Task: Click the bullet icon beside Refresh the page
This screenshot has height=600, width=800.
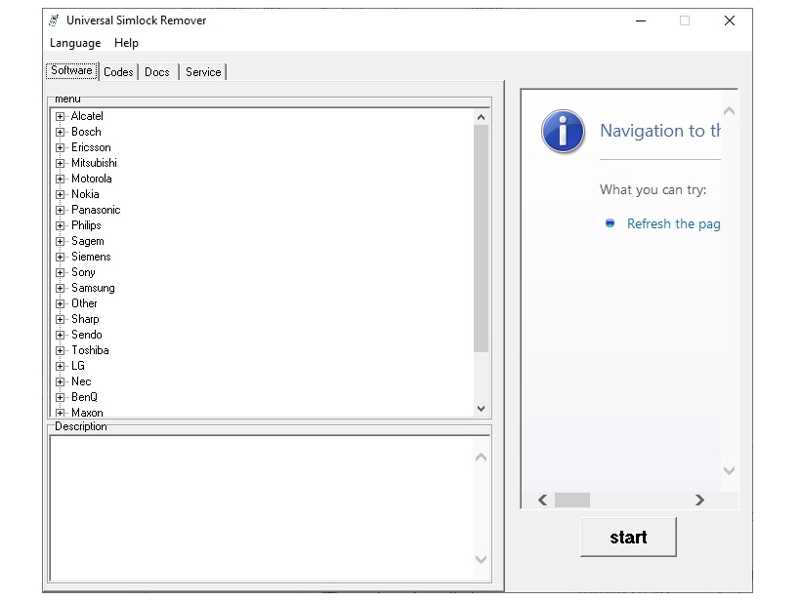Action: [x=610, y=223]
